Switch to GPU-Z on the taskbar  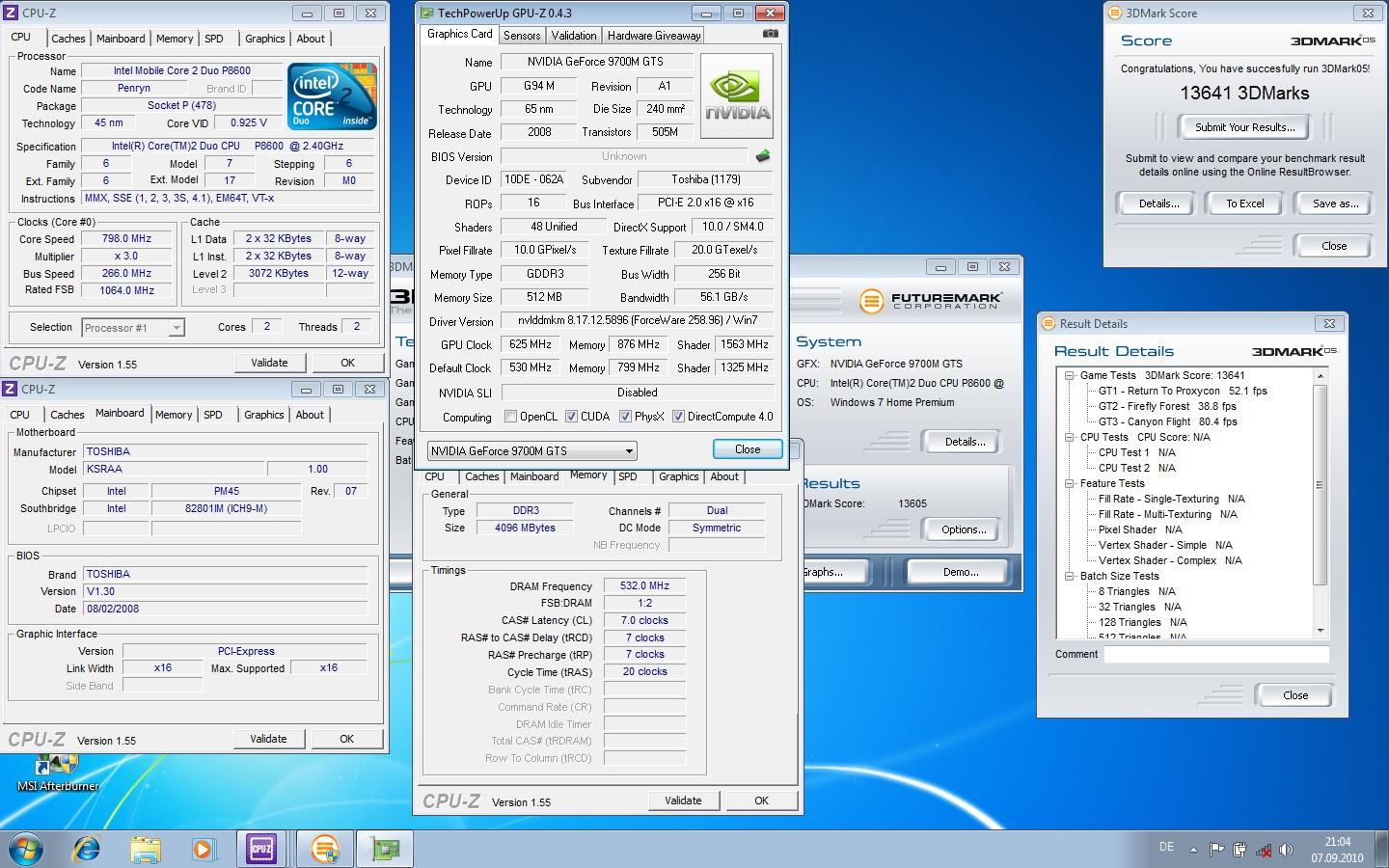pos(385,849)
